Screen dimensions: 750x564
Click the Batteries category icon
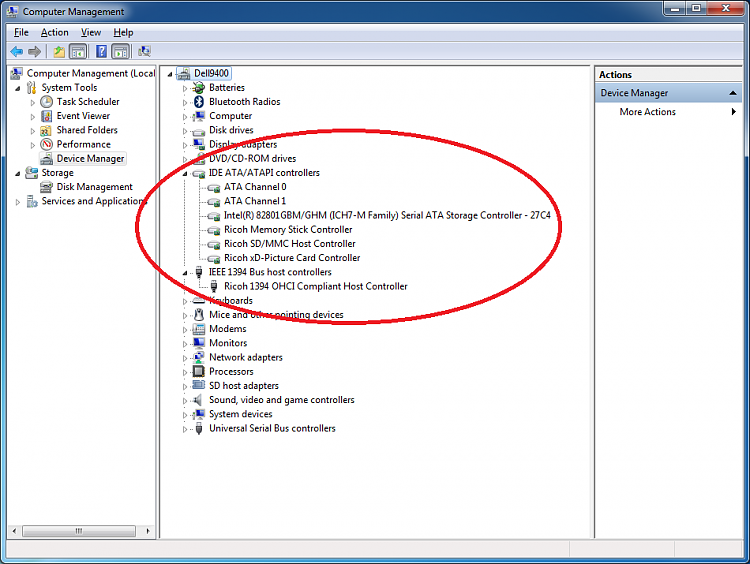coord(199,88)
